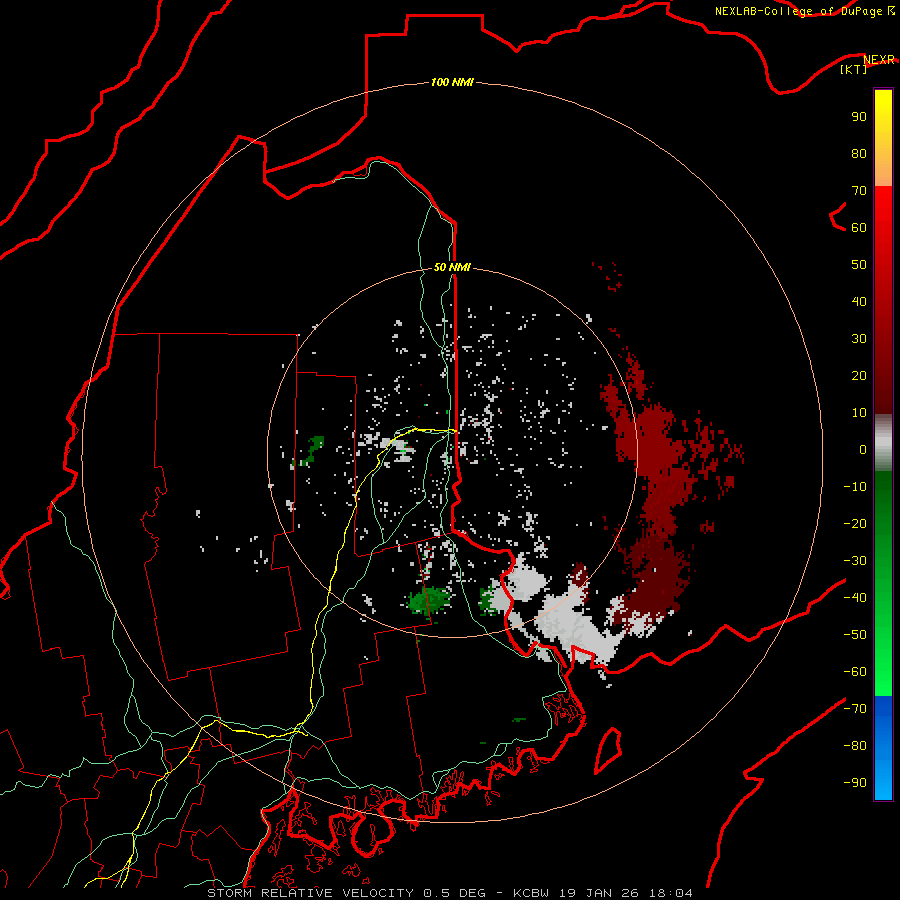This screenshot has height=900, width=900.
Task: Select the 30 value on velocity scale
Action: pyautogui.click(x=859, y=339)
